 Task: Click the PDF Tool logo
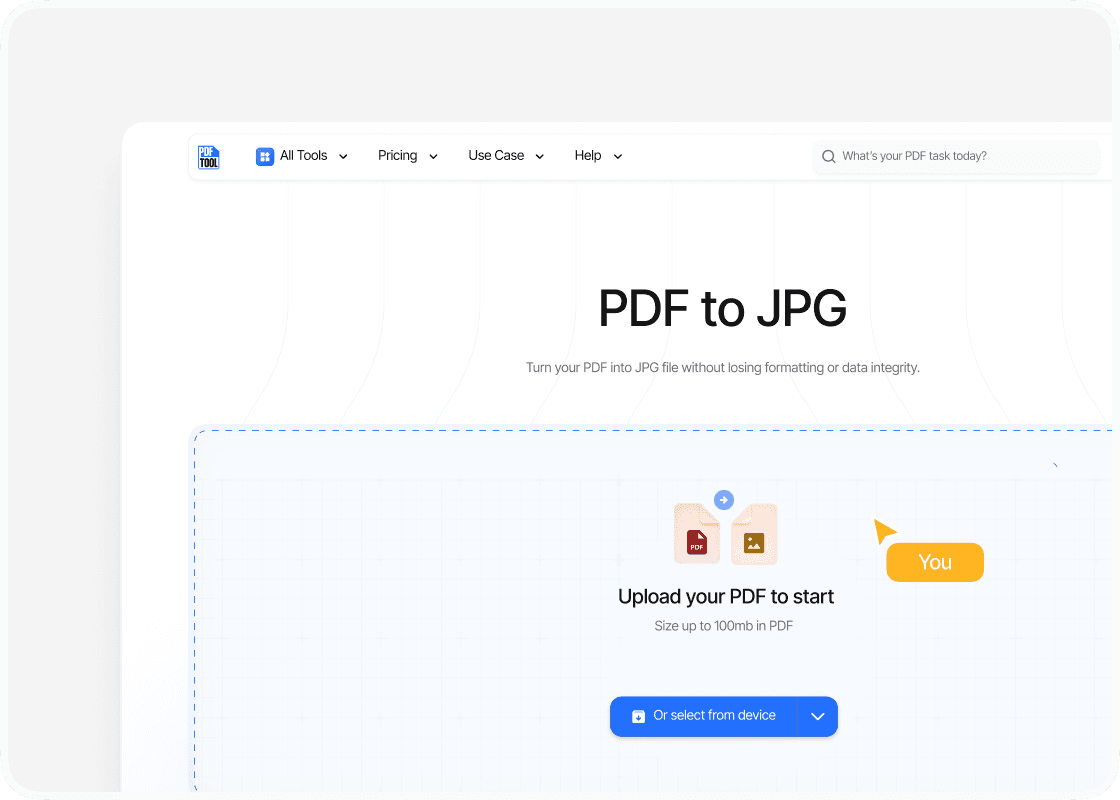click(x=209, y=156)
